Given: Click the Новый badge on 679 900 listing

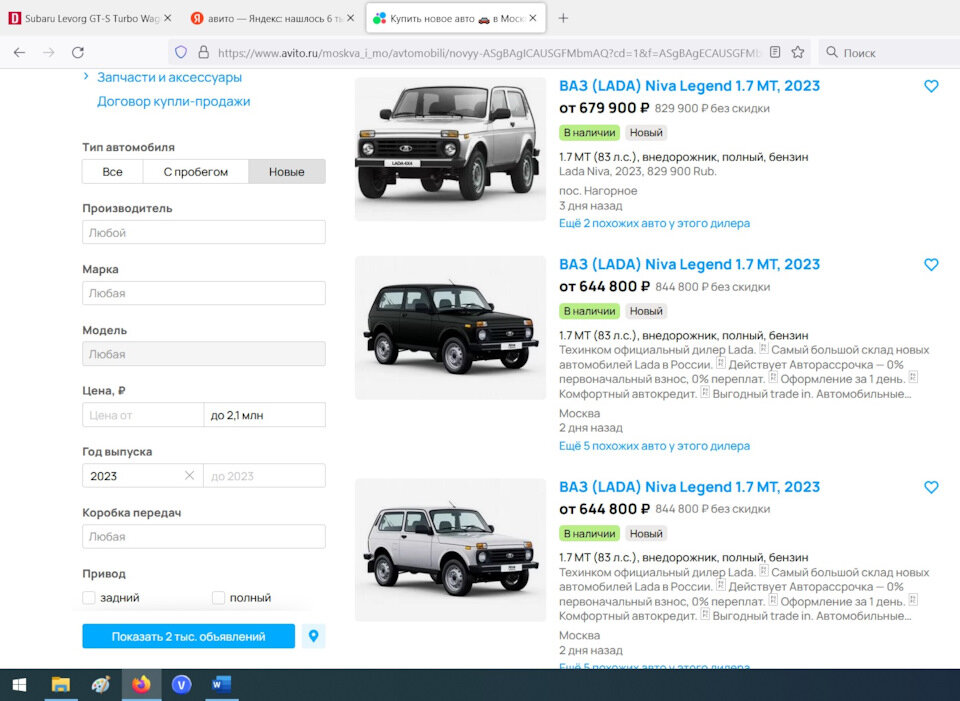Looking at the screenshot, I should pos(646,133).
